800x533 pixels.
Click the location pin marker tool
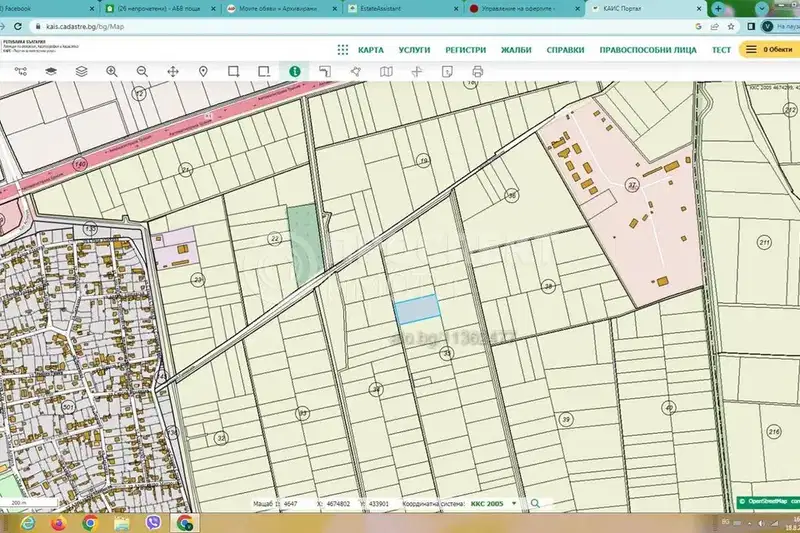(203, 71)
